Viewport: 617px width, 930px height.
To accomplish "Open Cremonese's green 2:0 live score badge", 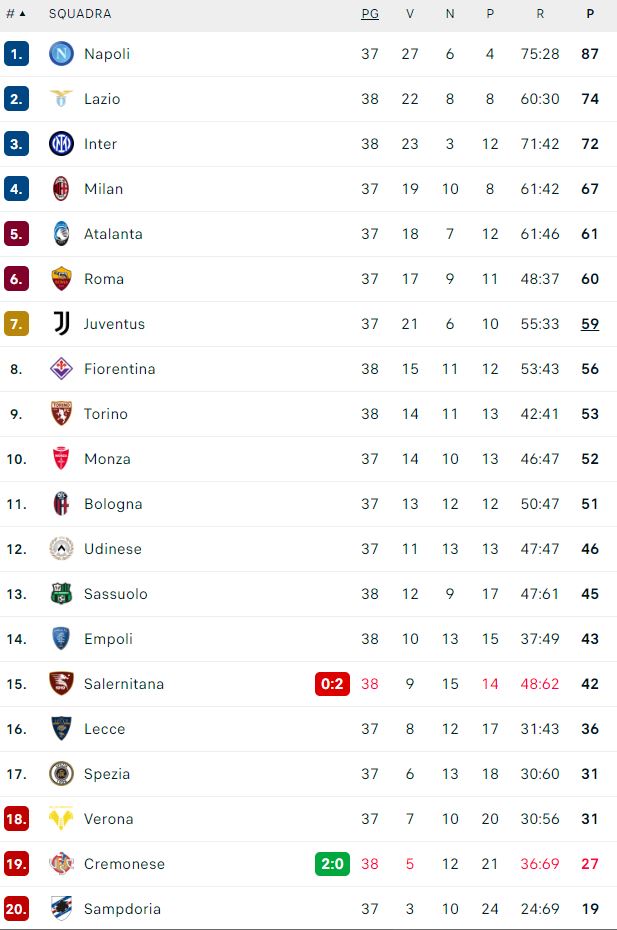I will pyautogui.click(x=332, y=864).
